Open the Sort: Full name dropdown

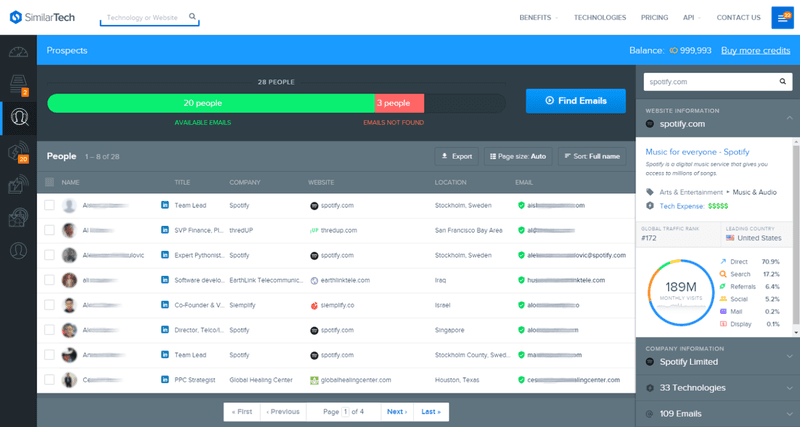point(592,157)
